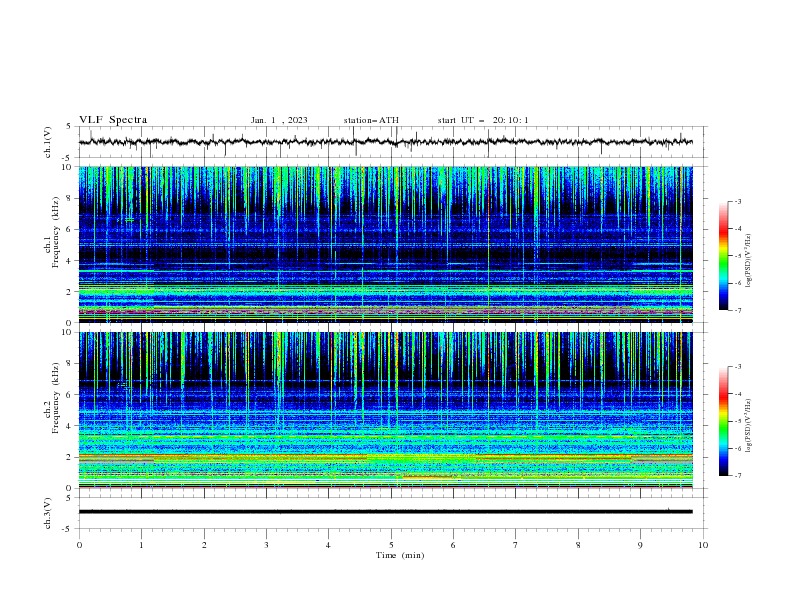
Task: Click time axis tick label "3"
Action: [x=266, y=545]
